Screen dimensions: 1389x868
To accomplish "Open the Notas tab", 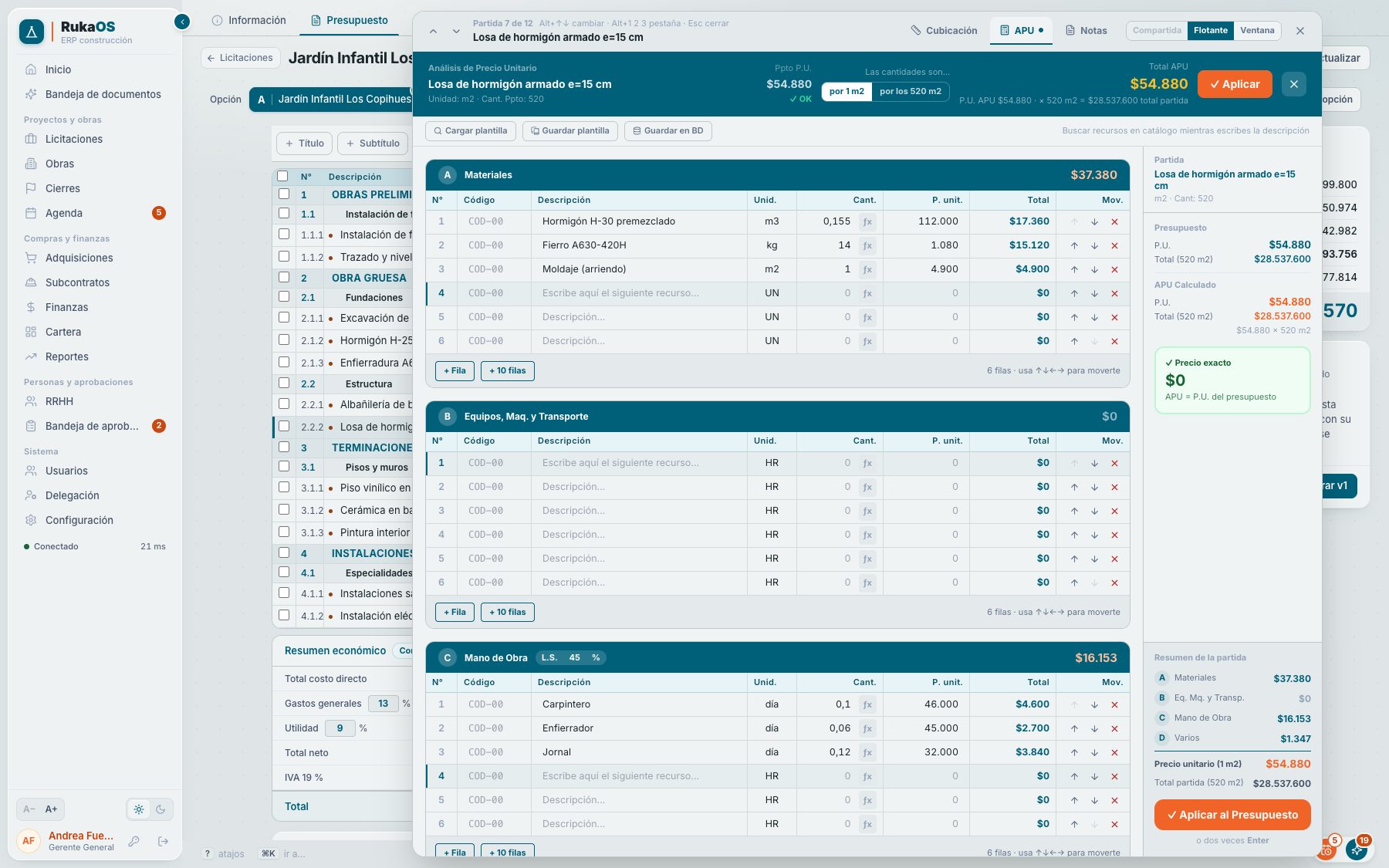I will point(1086,31).
